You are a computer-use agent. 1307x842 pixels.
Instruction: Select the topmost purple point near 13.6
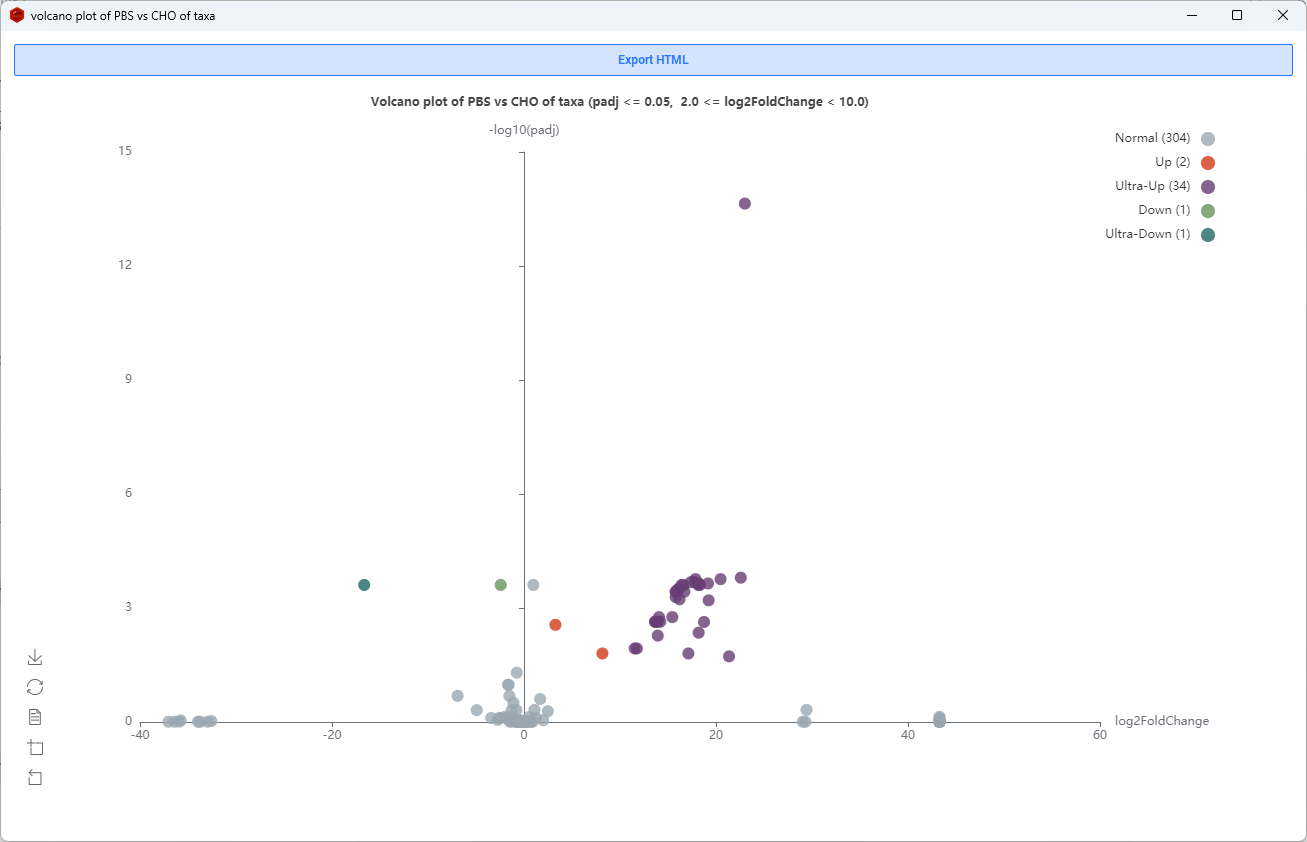(744, 204)
